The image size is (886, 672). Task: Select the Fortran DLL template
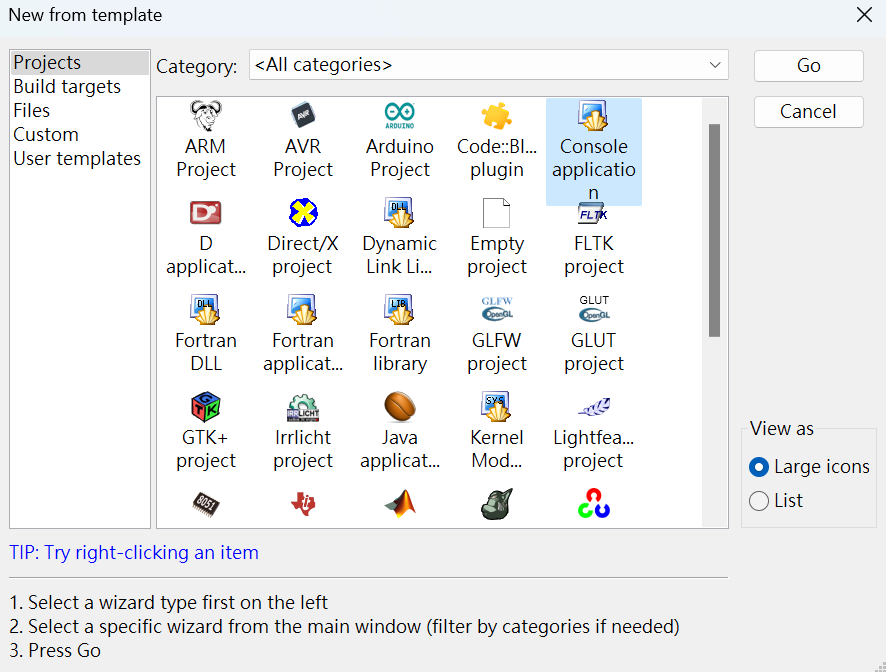(x=206, y=334)
